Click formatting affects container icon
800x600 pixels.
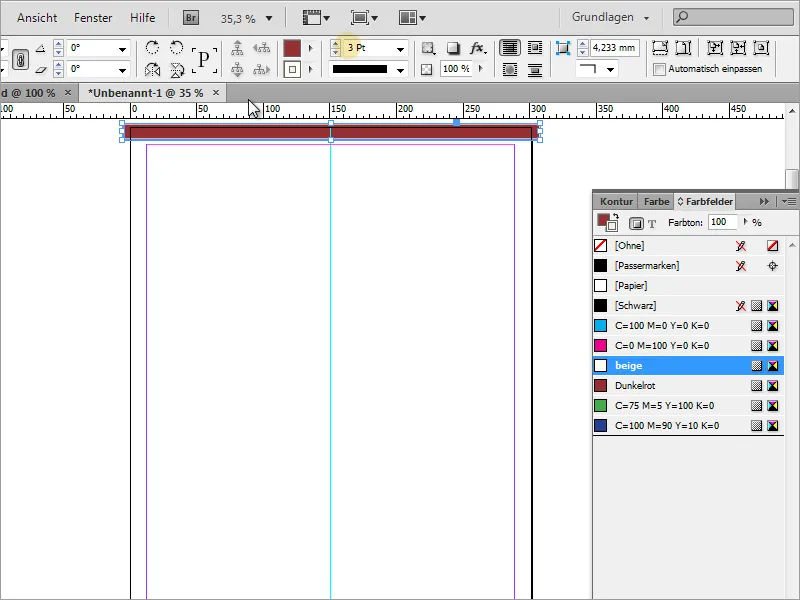coord(636,223)
